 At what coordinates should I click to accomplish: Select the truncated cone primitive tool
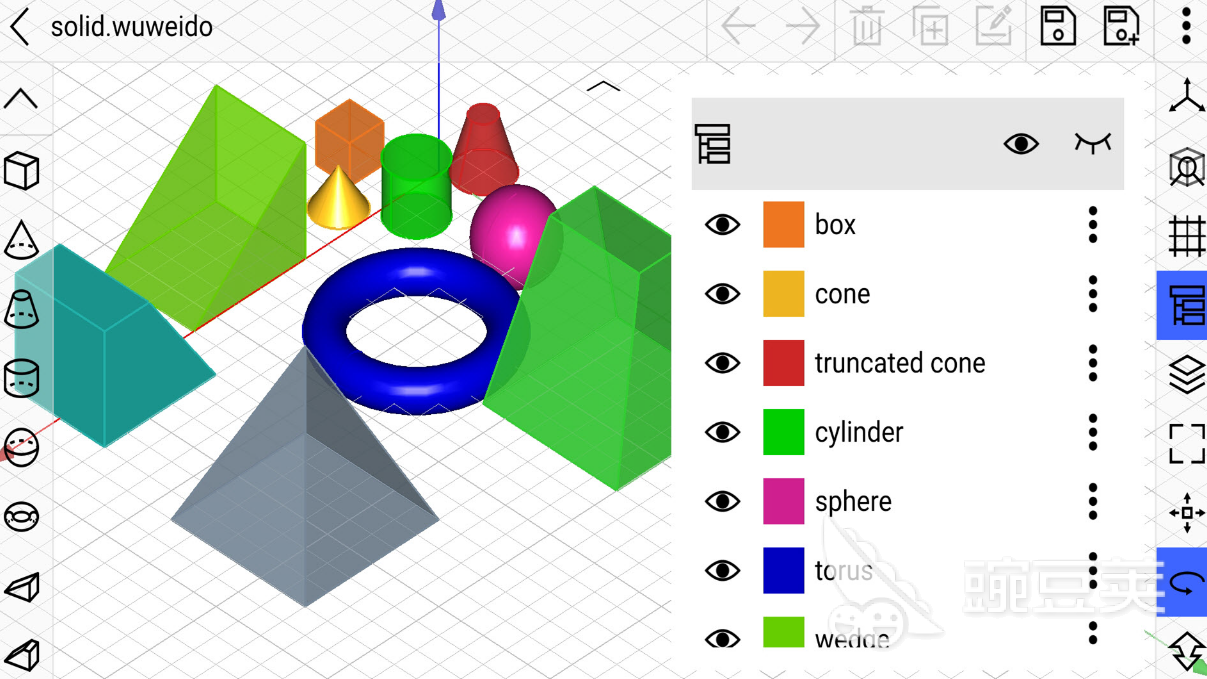pyautogui.click(x=22, y=309)
